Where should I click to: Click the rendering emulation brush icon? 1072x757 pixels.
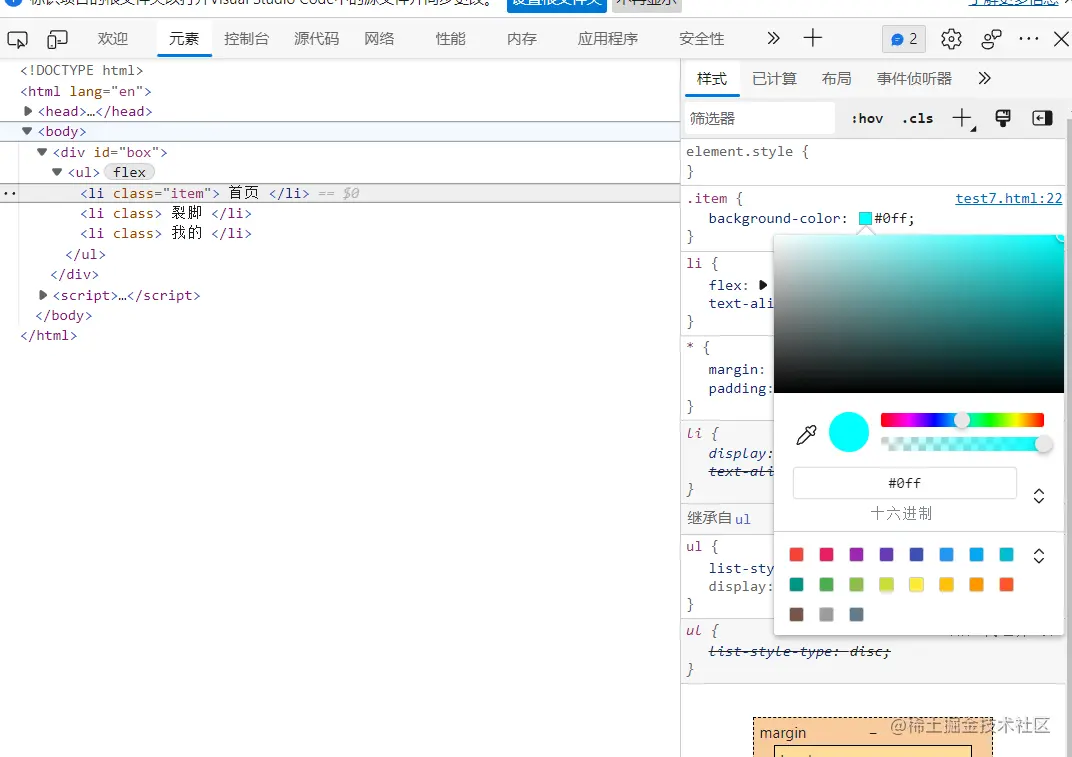click(1003, 118)
